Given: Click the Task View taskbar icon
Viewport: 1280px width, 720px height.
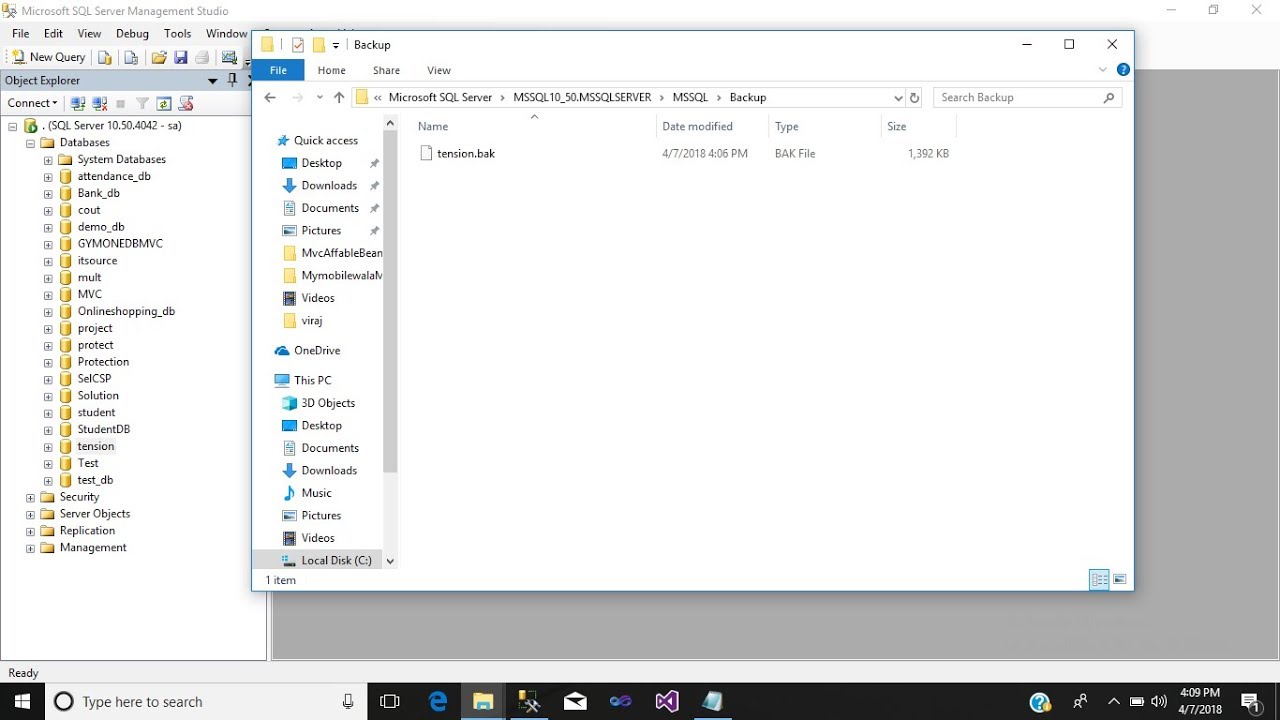Looking at the screenshot, I should [390, 701].
